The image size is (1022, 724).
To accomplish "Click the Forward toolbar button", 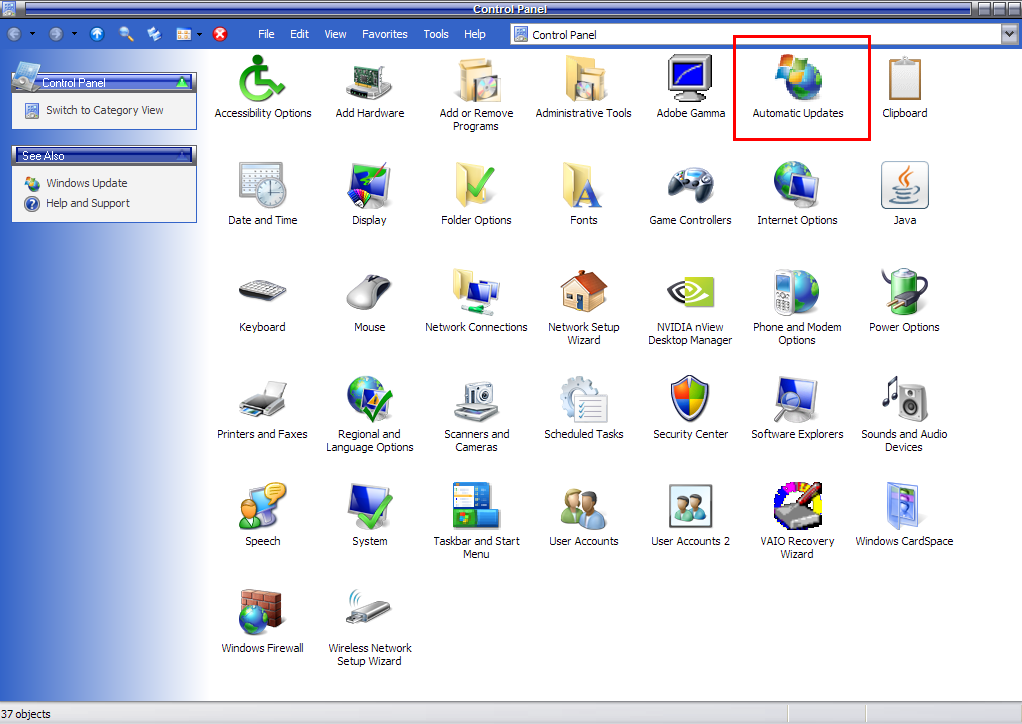I will point(56,34).
